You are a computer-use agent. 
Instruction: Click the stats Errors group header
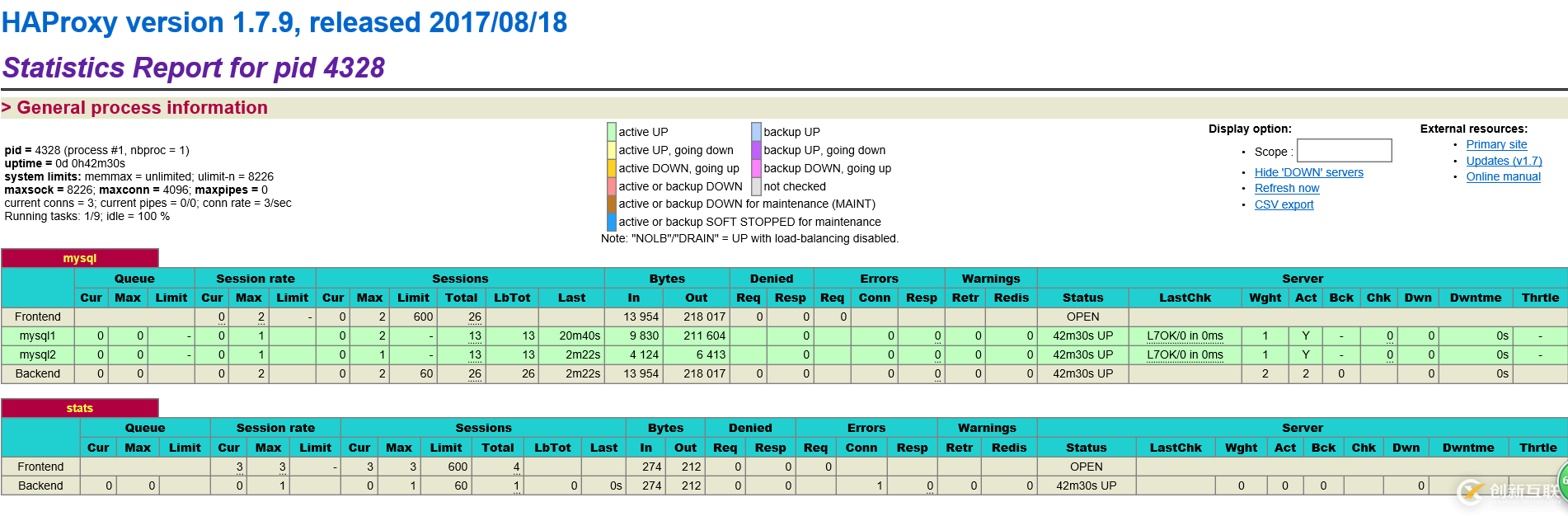tap(866, 428)
